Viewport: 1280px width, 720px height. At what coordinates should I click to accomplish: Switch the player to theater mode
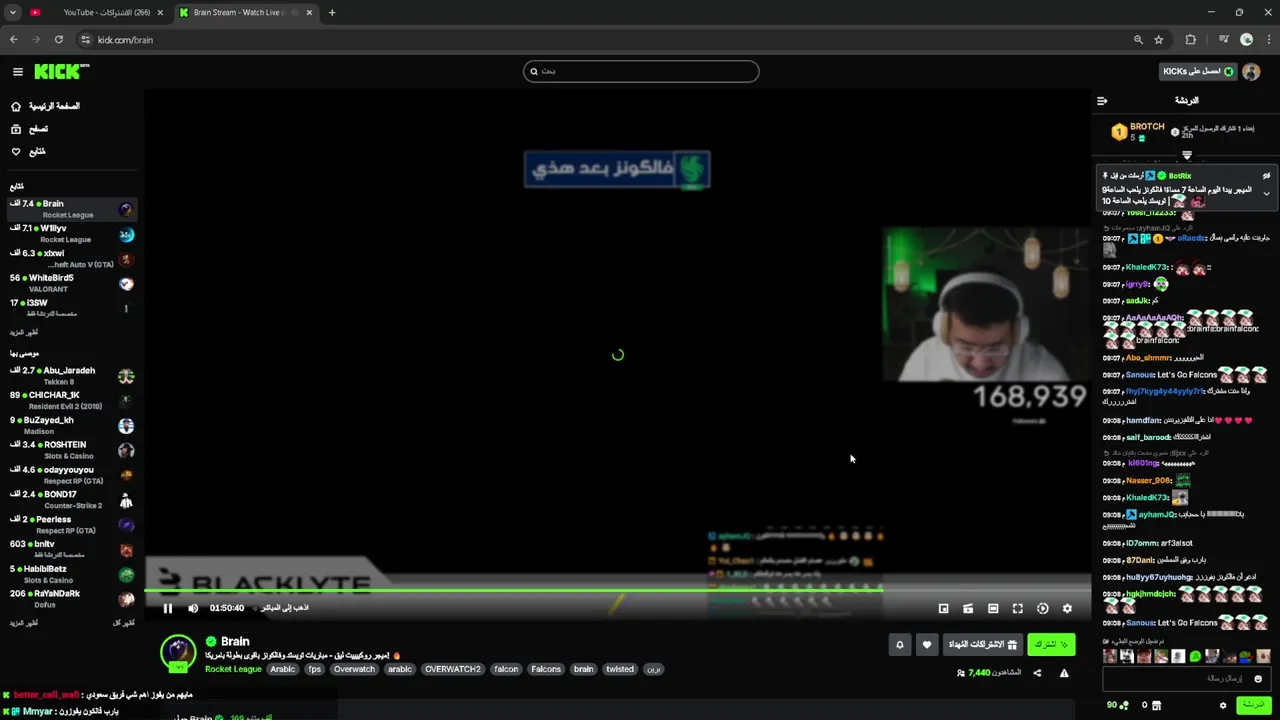[x=993, y=608]
